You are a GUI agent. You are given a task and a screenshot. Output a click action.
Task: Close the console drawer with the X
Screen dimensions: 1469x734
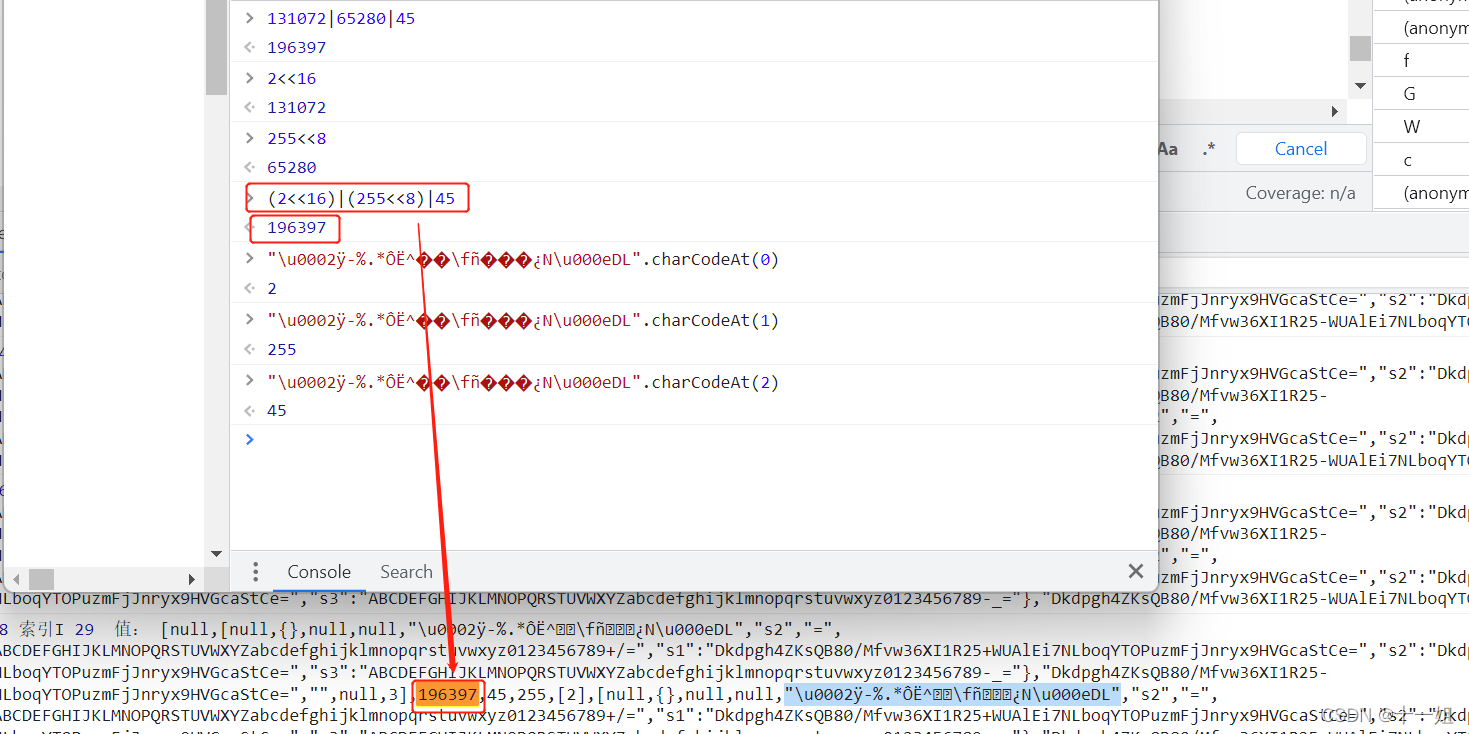click(1135, 571)
